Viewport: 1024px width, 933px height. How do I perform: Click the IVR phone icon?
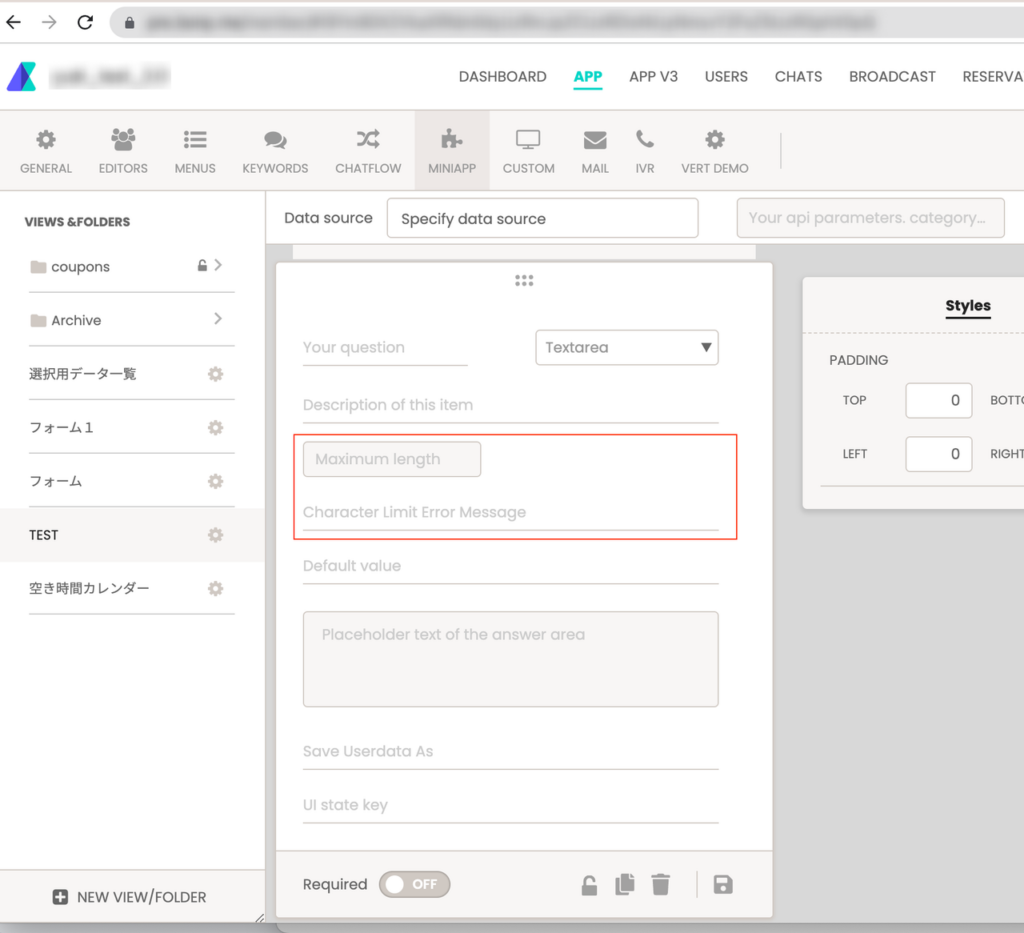coord(645,140)
